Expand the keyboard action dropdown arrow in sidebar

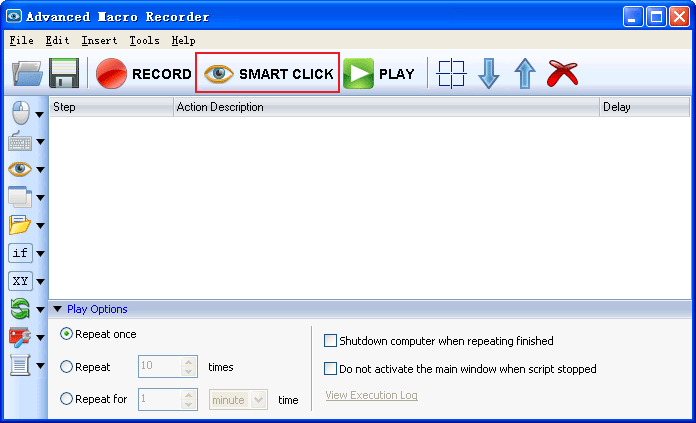point(40,142)
